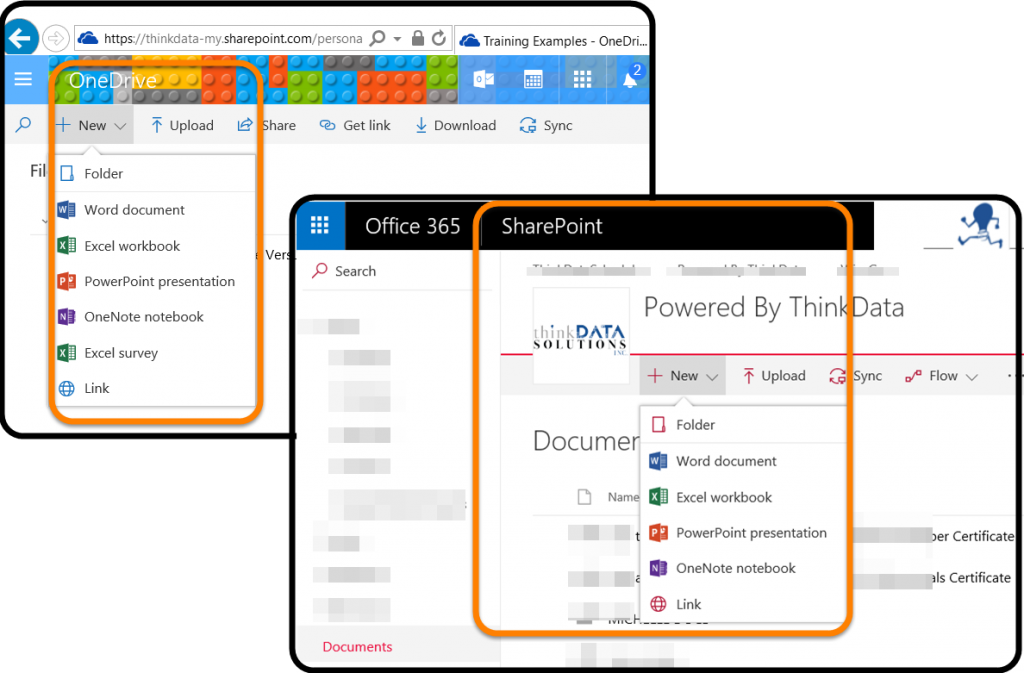Open calendar icon in OneDrive header

click(533, 80)
